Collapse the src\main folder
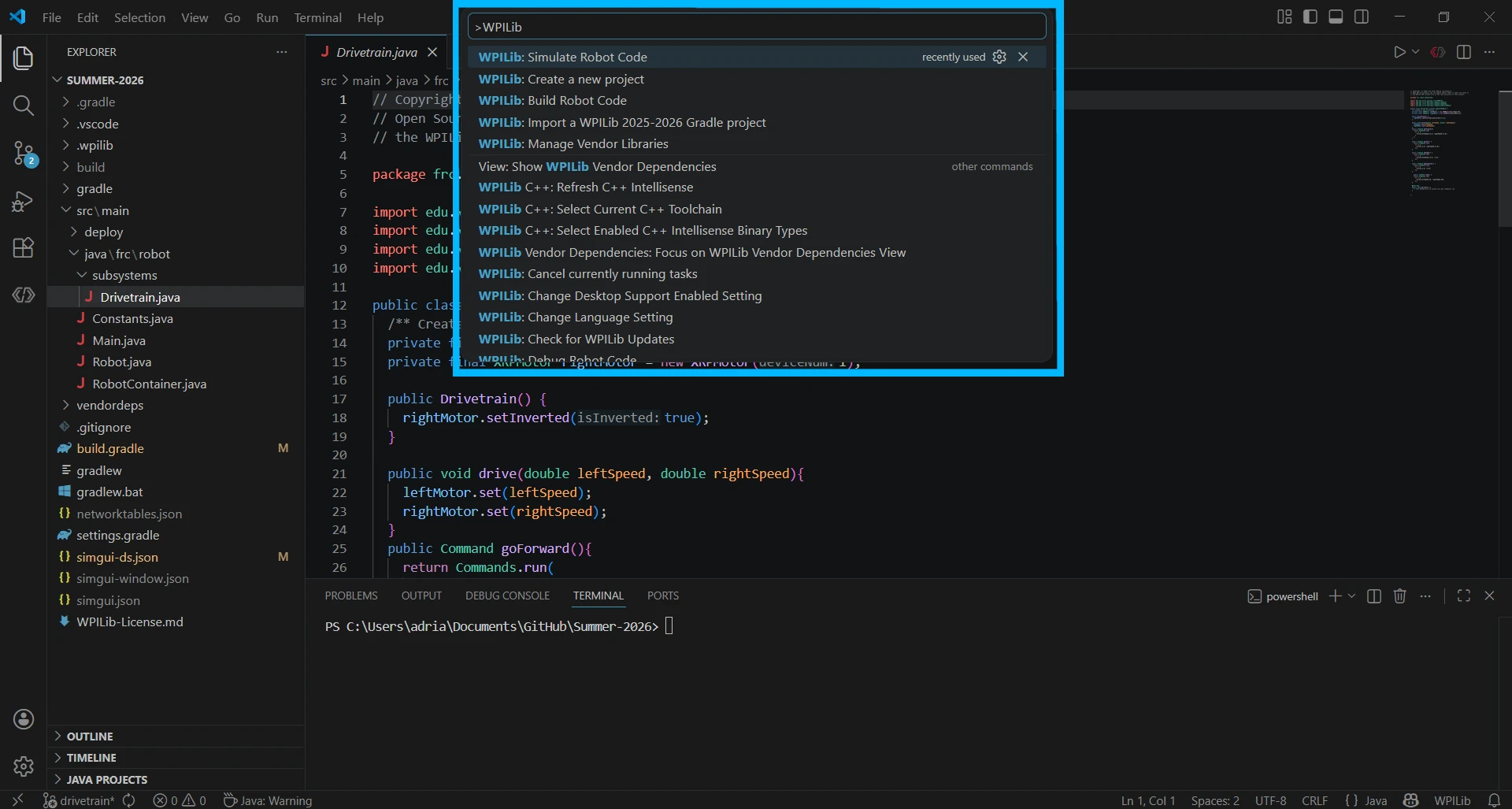This screenshot has height=809, width=1512. 102,210
